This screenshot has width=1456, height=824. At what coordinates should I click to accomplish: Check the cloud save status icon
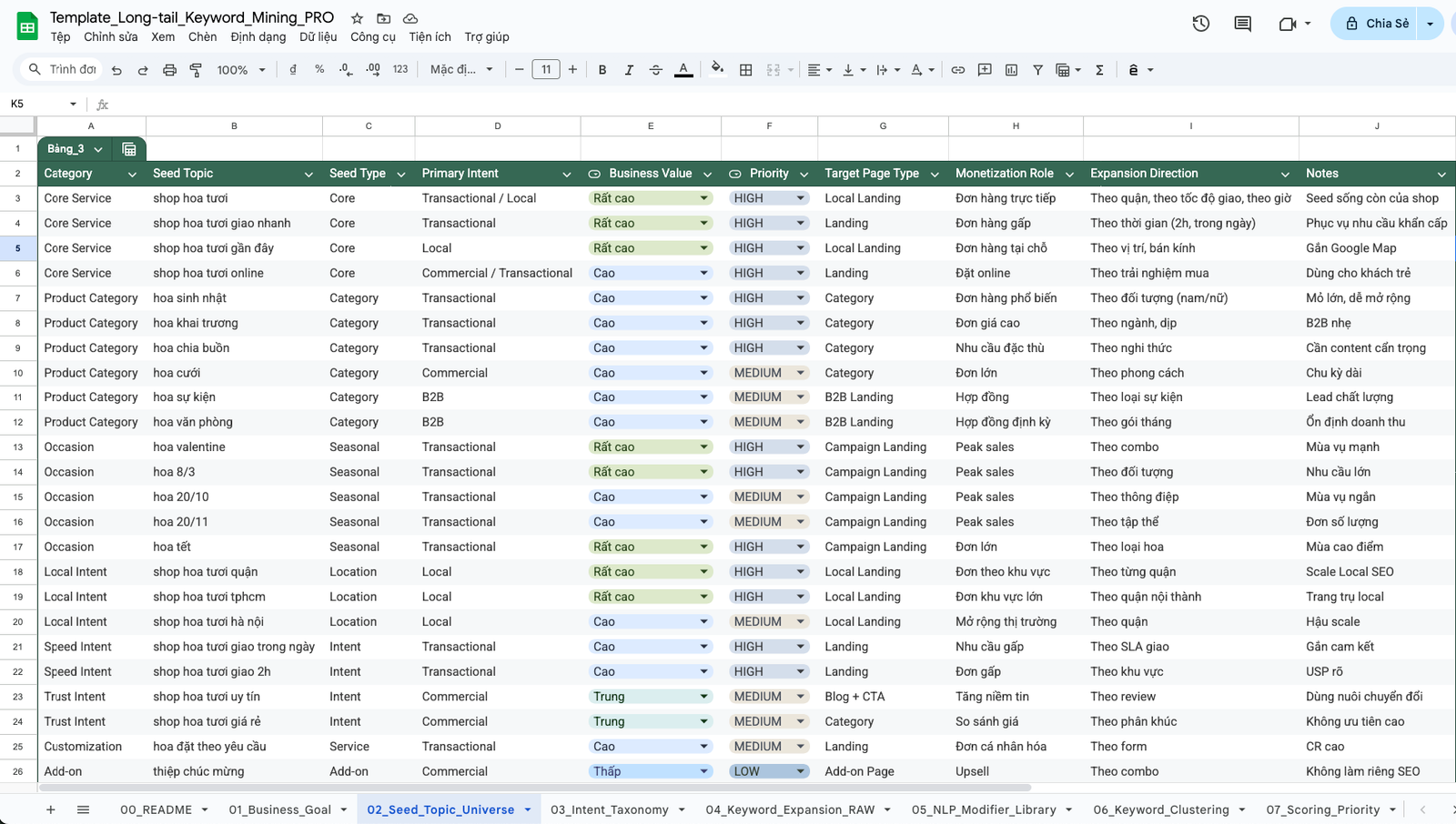(x=410, y=18)
